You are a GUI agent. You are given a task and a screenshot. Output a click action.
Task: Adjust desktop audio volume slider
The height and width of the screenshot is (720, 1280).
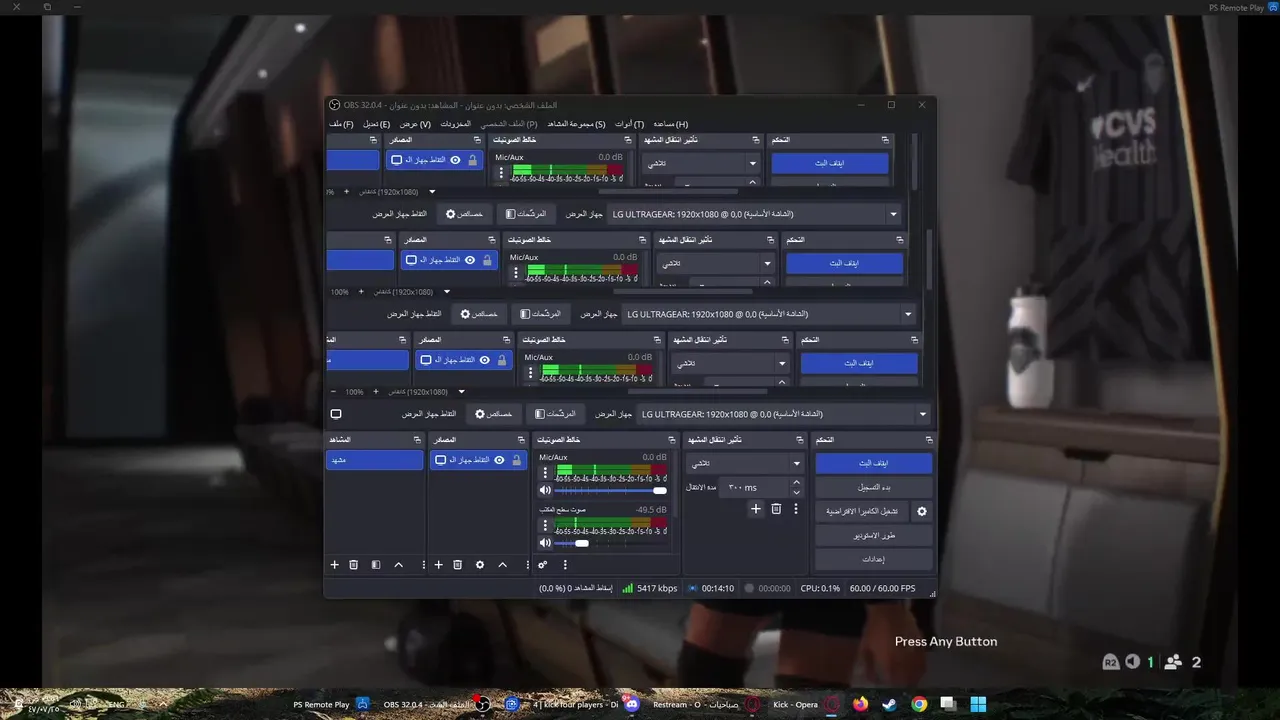point(610,543)
